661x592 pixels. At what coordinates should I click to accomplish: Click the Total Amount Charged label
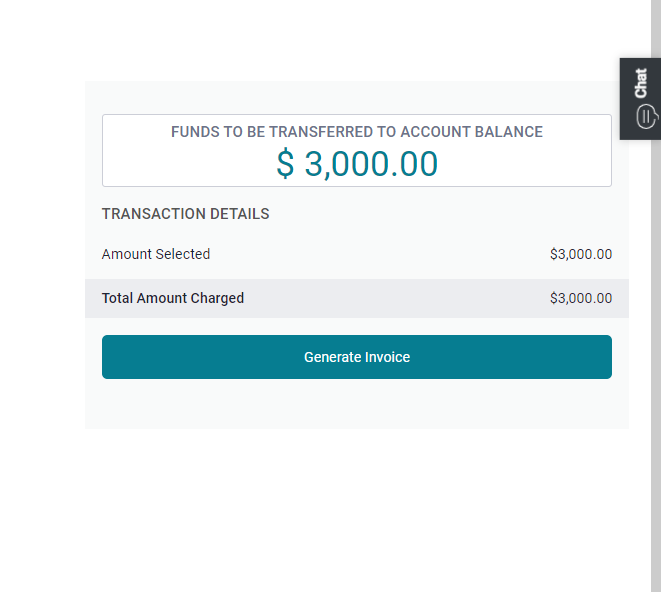[x=173, y=298]
